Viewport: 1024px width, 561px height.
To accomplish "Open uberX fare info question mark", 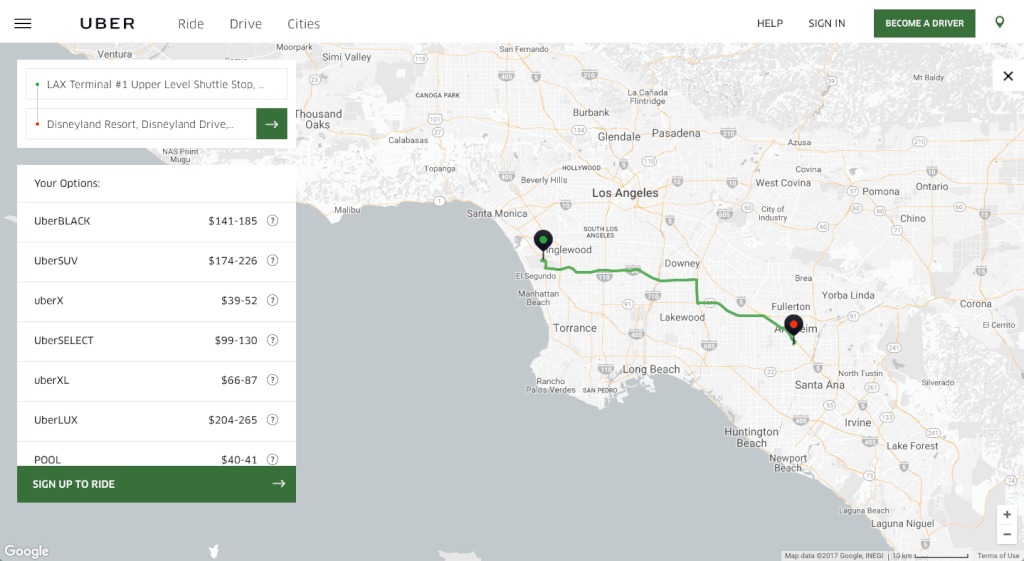I will click(x=273, y=300).
